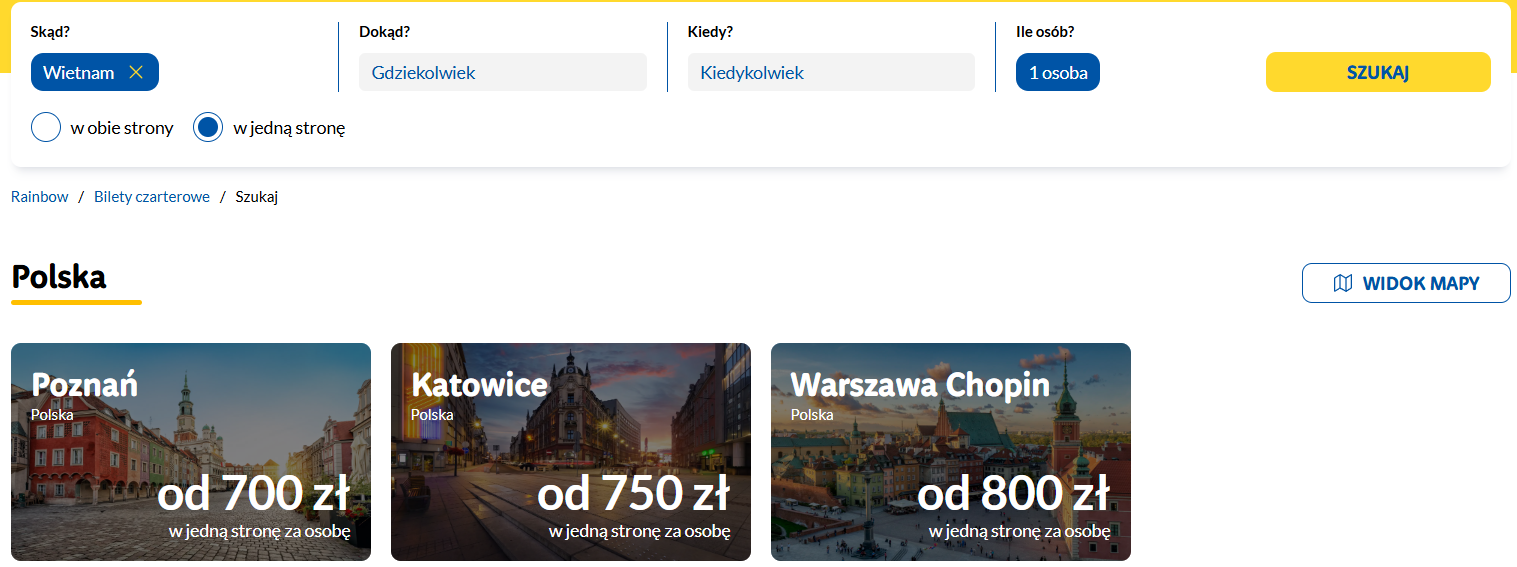1517x567 pixels.
Task: Click the 'Szukaj' breadcrumb item
Action: coord(257,197)
